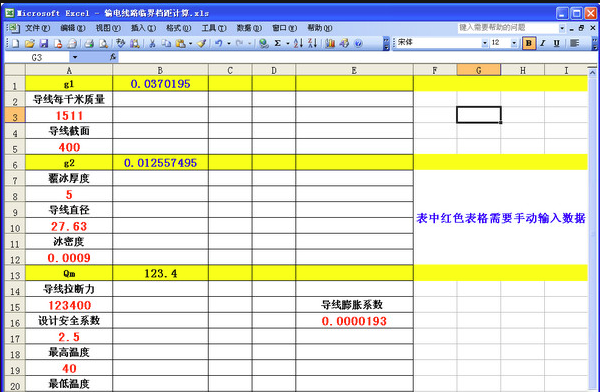The height and width of the screenshot is (392, 600).
Task: Expand Standard toolbar options chevron
Action: tap(386, 43)
